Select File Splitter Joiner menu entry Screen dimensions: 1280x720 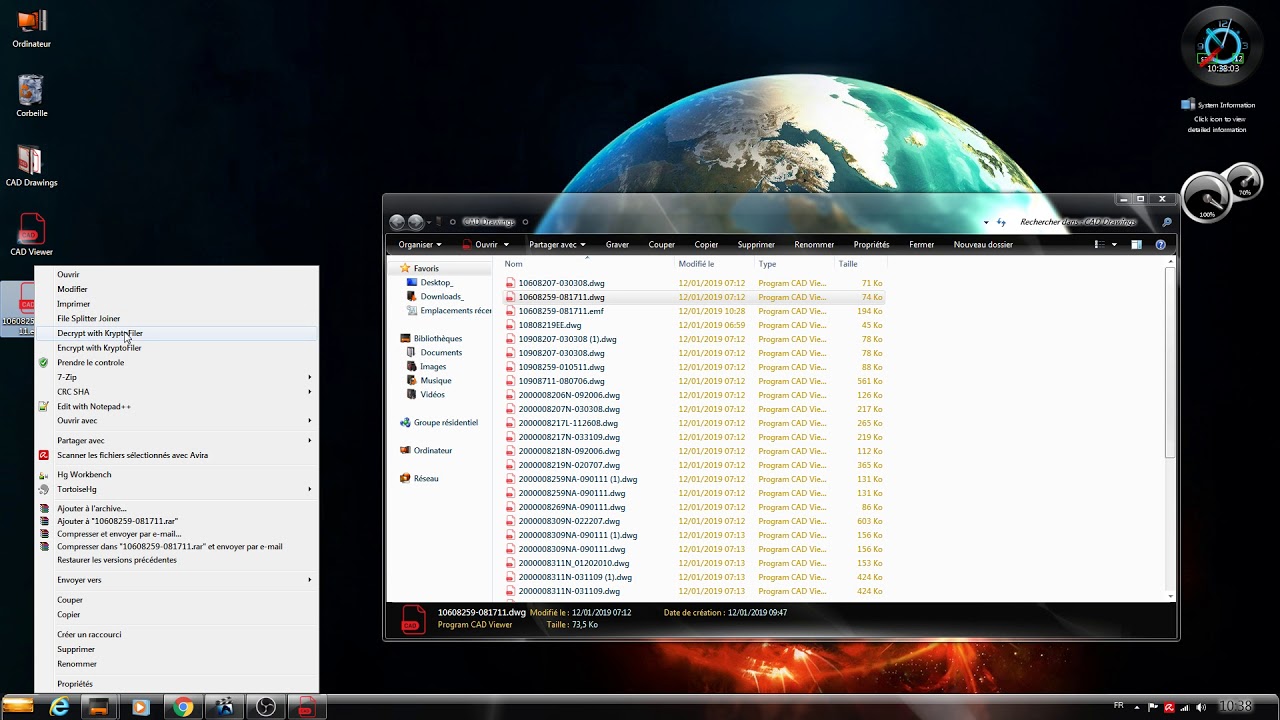[177, 318]
